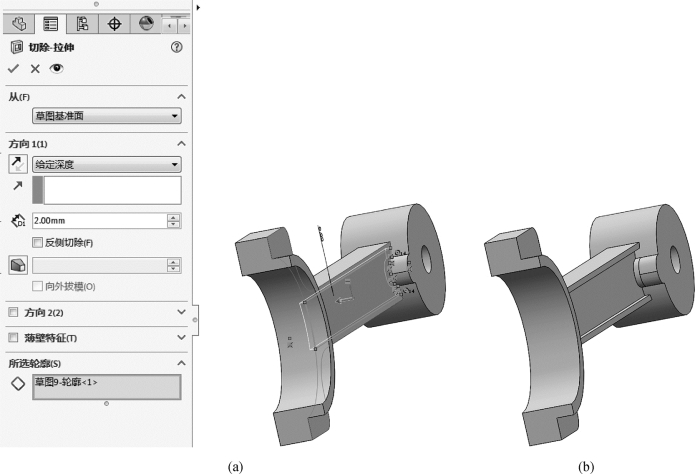Click the reverse direction button
This screenshot has height=474, width=695.
point(18,164)
